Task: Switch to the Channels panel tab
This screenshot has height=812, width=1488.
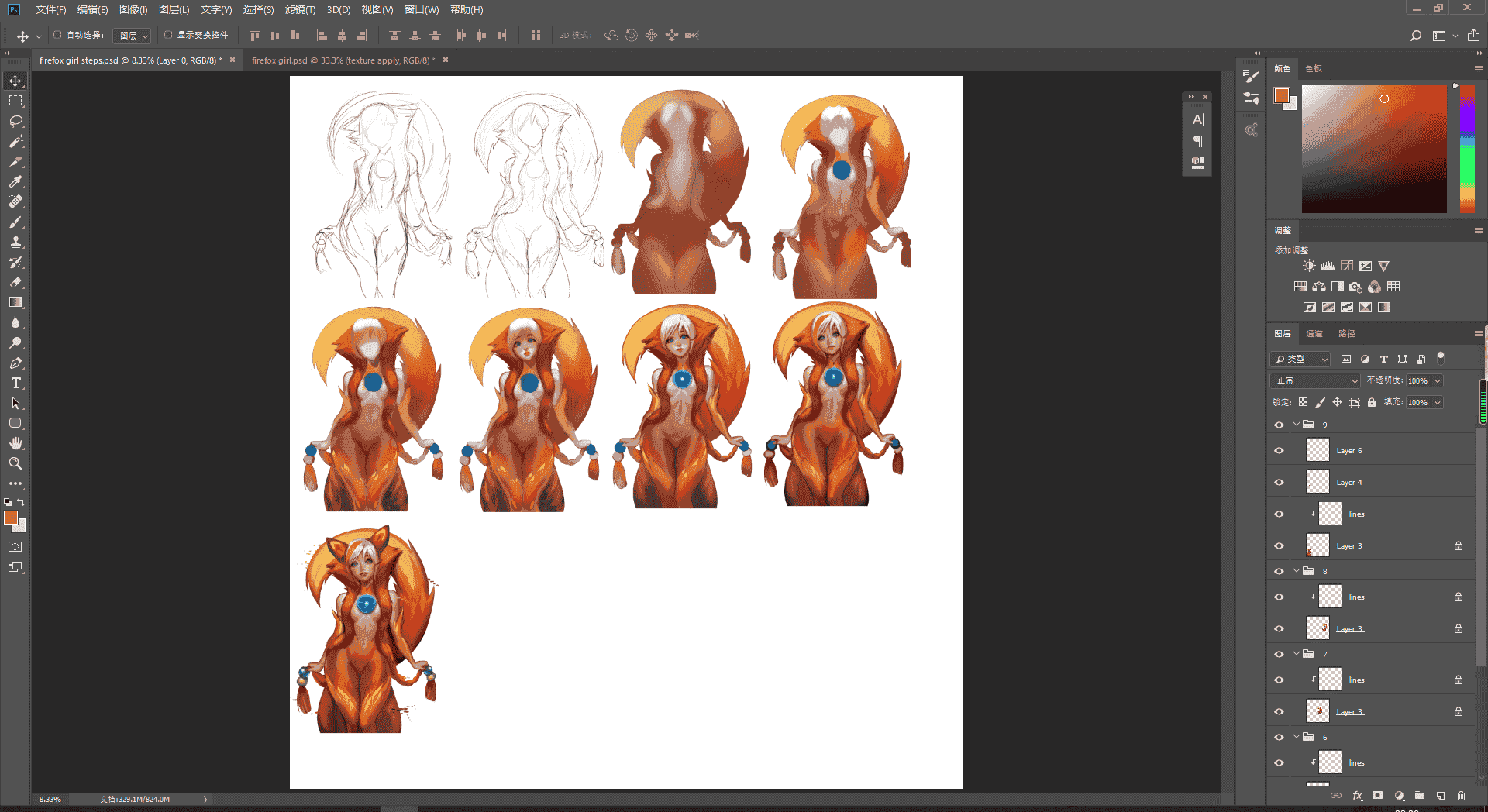Action: [1314, 334]
